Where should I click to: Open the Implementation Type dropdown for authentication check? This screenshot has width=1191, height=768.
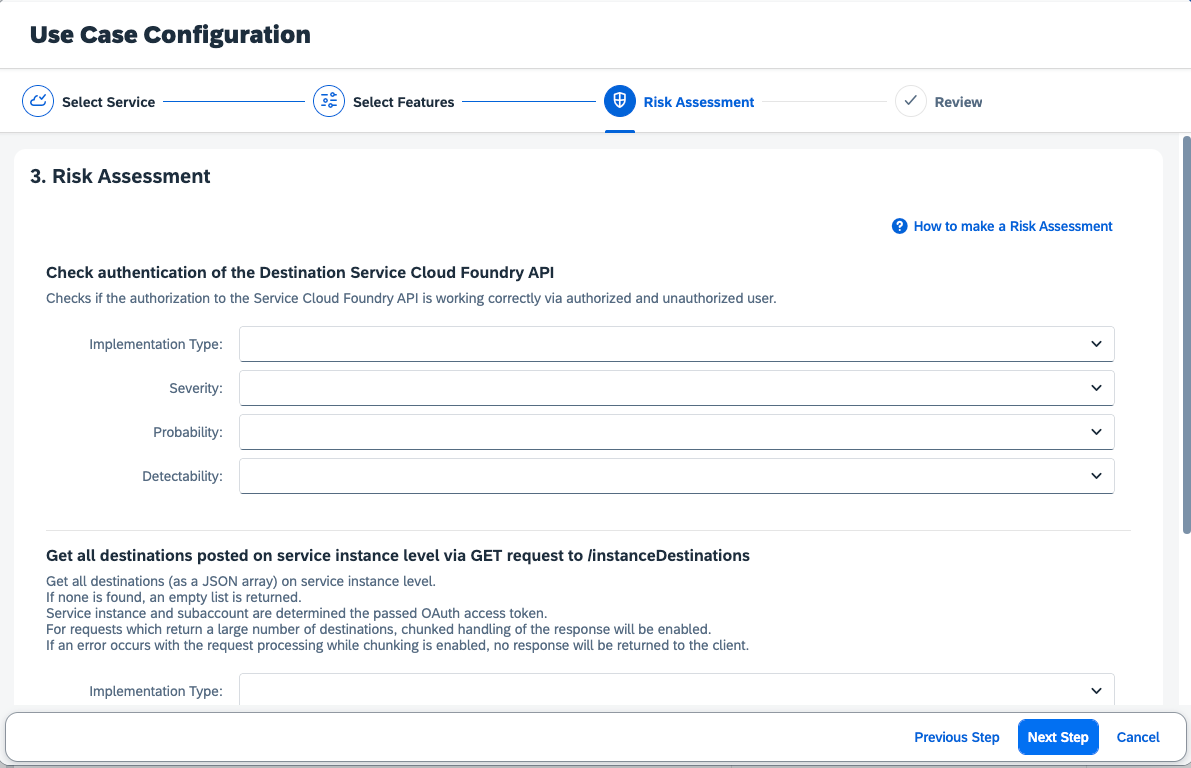point(676,344)
